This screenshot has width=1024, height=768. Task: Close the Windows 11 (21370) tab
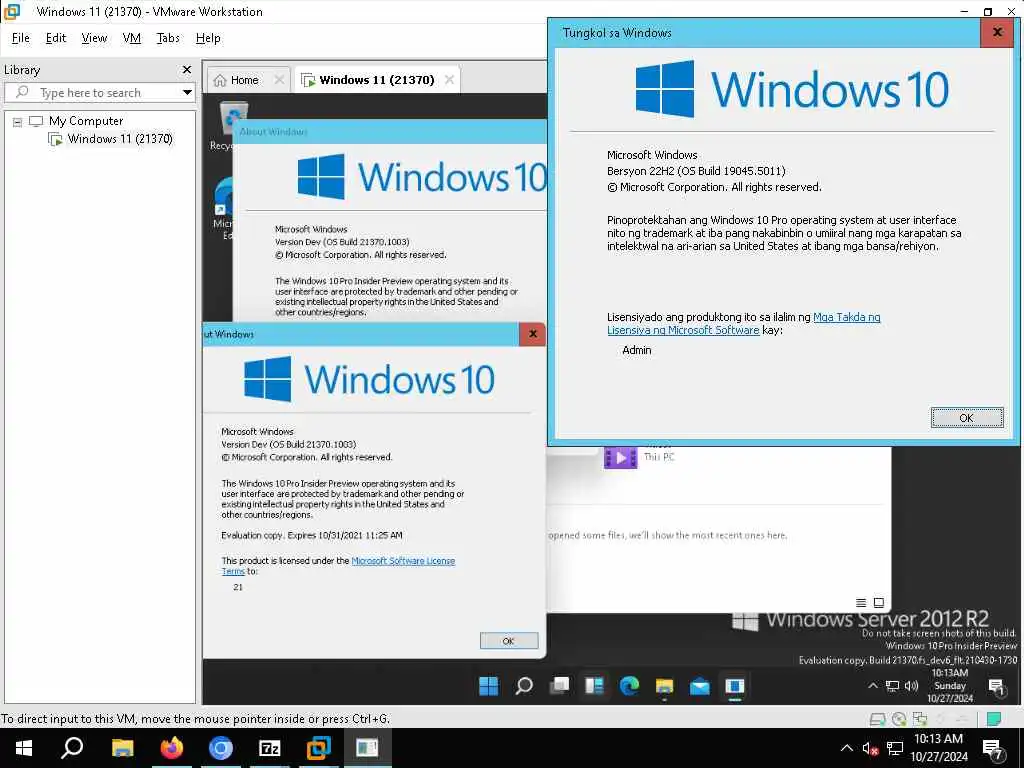[x=449, y=80]
